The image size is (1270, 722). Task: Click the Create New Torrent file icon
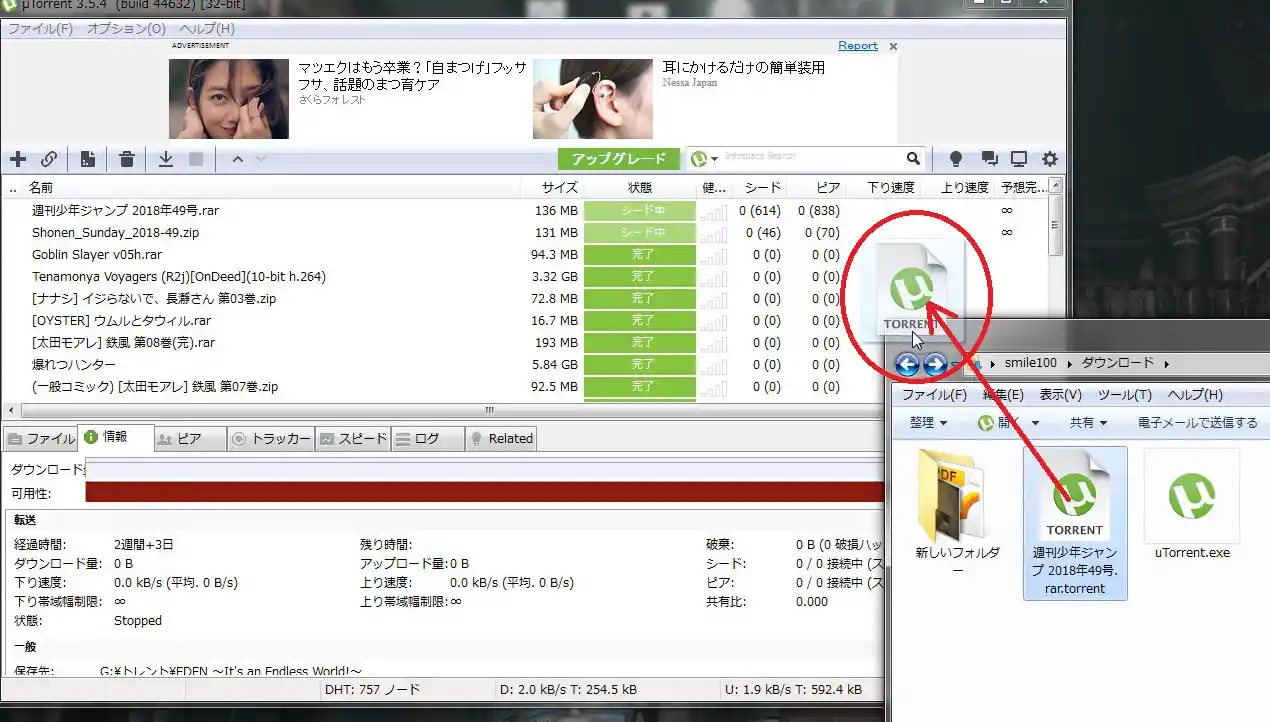coord(88,159)
